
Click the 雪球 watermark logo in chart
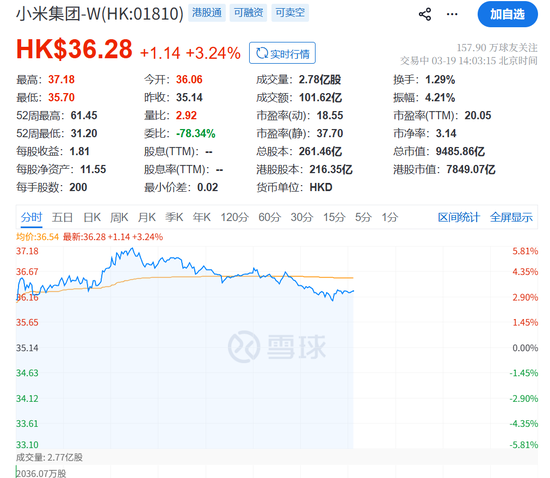(277, 346)
